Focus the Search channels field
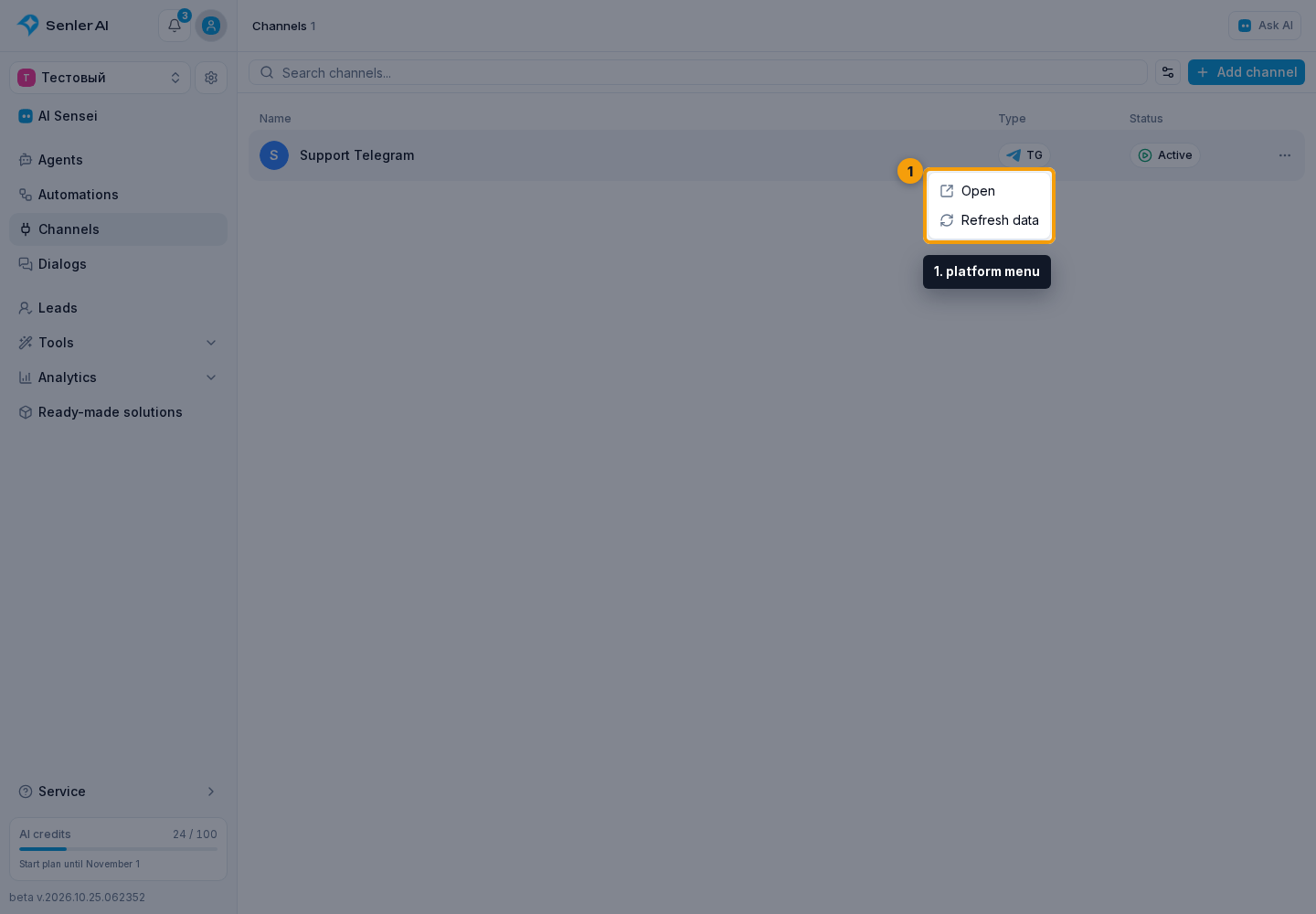The image size is (1316, 914). click(698, 72)
